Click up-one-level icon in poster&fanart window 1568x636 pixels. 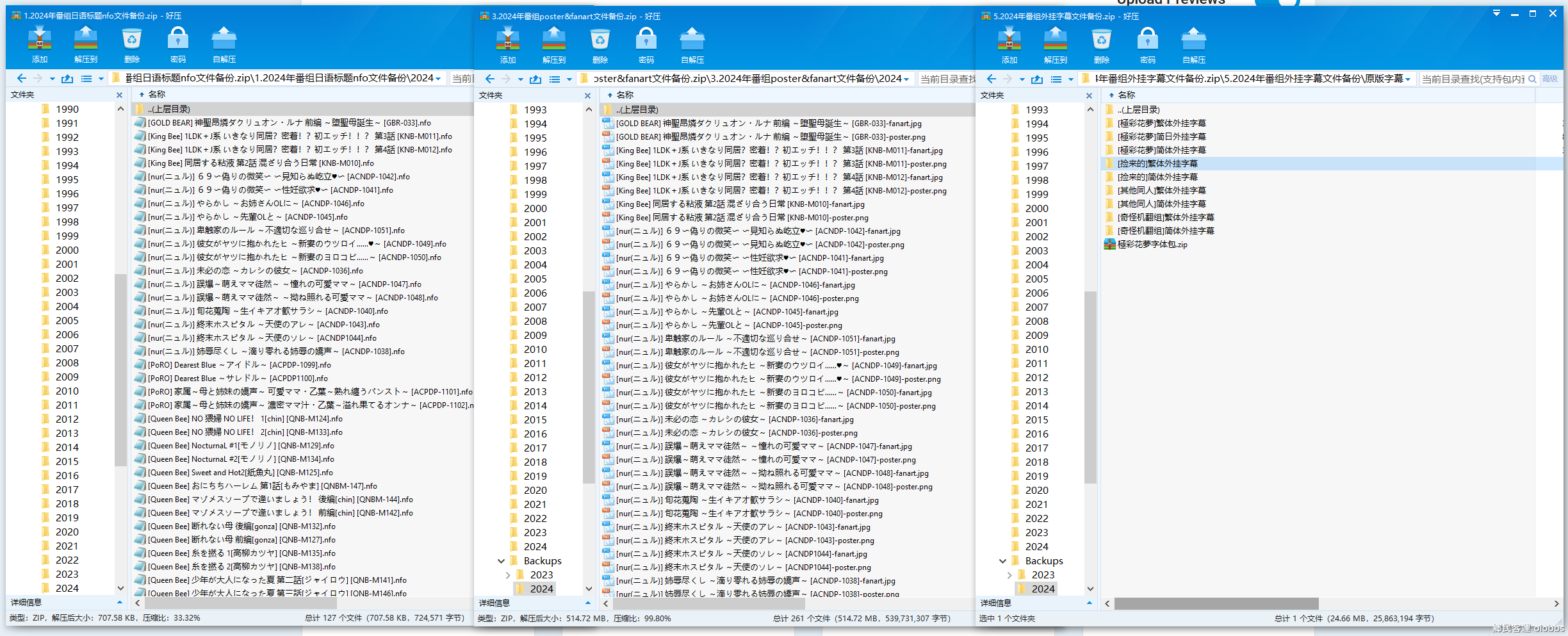(535, 79)
